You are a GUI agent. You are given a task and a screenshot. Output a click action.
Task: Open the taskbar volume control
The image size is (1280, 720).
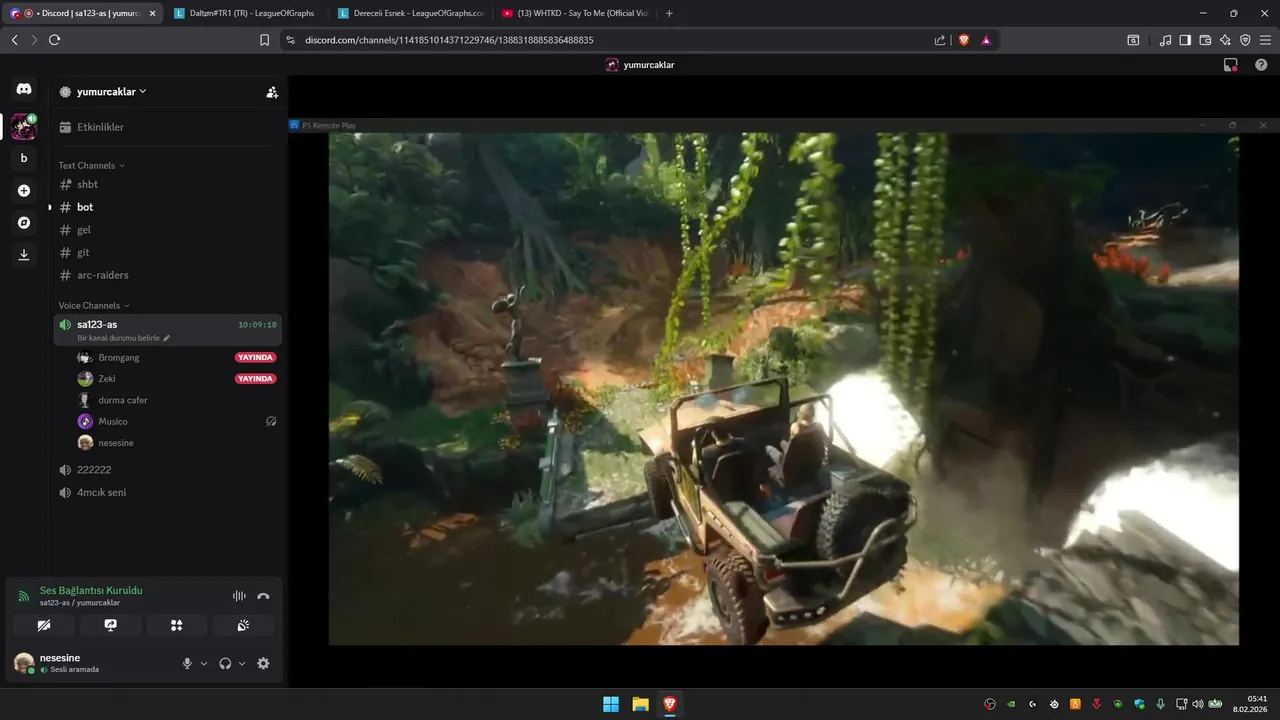[x=1199, y=704]
